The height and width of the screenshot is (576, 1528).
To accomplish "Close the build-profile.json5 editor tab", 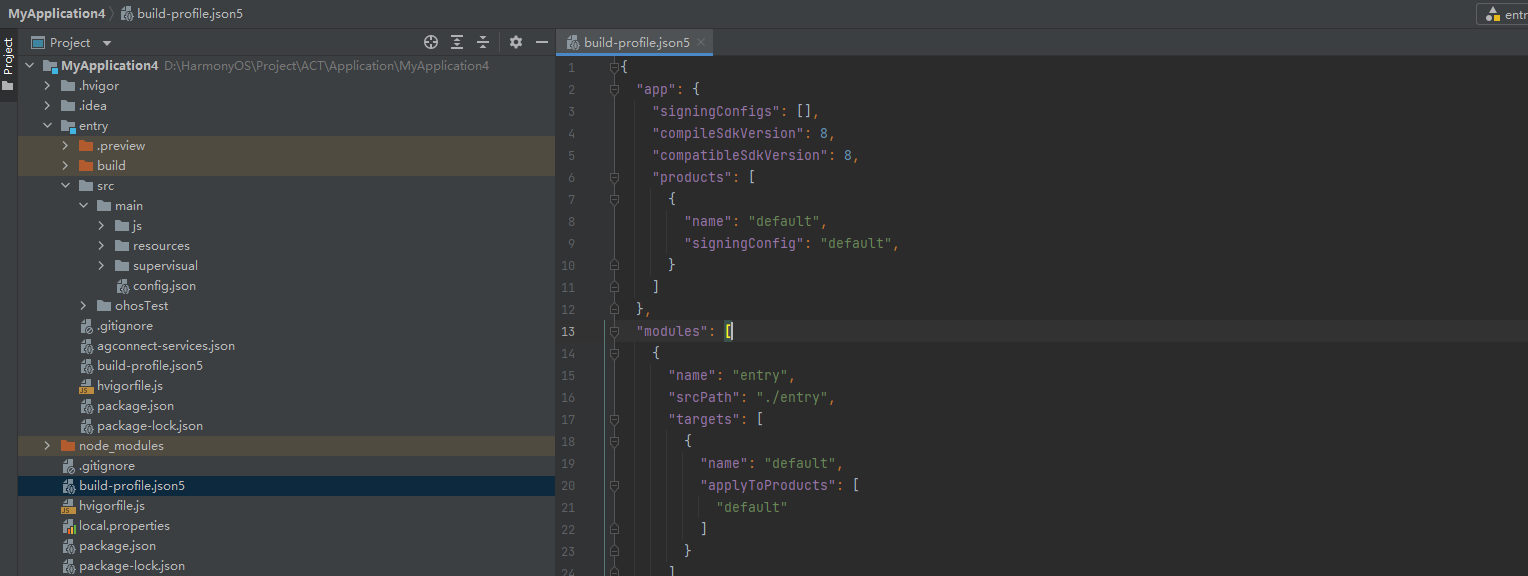I will (701, 42).
